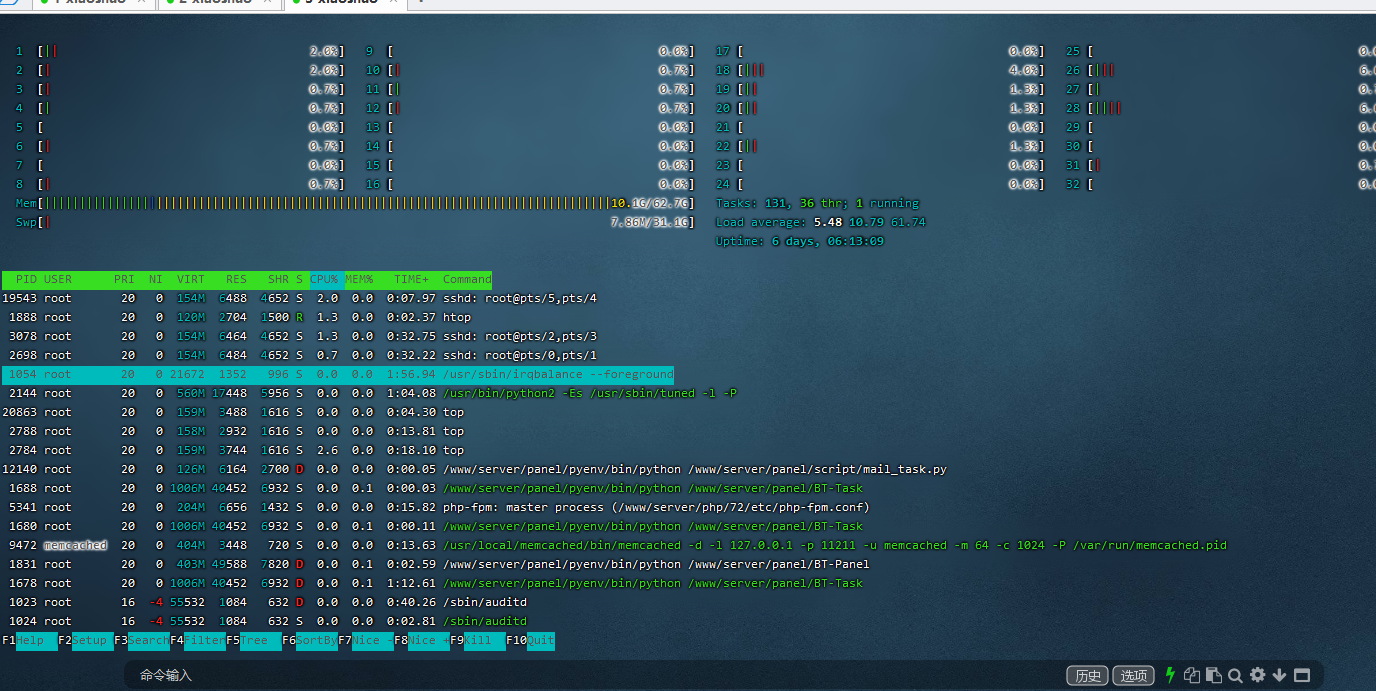The height and width of the screenshot is (691, 1376).
Task: Click the green lightning quick-command icon
Action: point(1171,675)
